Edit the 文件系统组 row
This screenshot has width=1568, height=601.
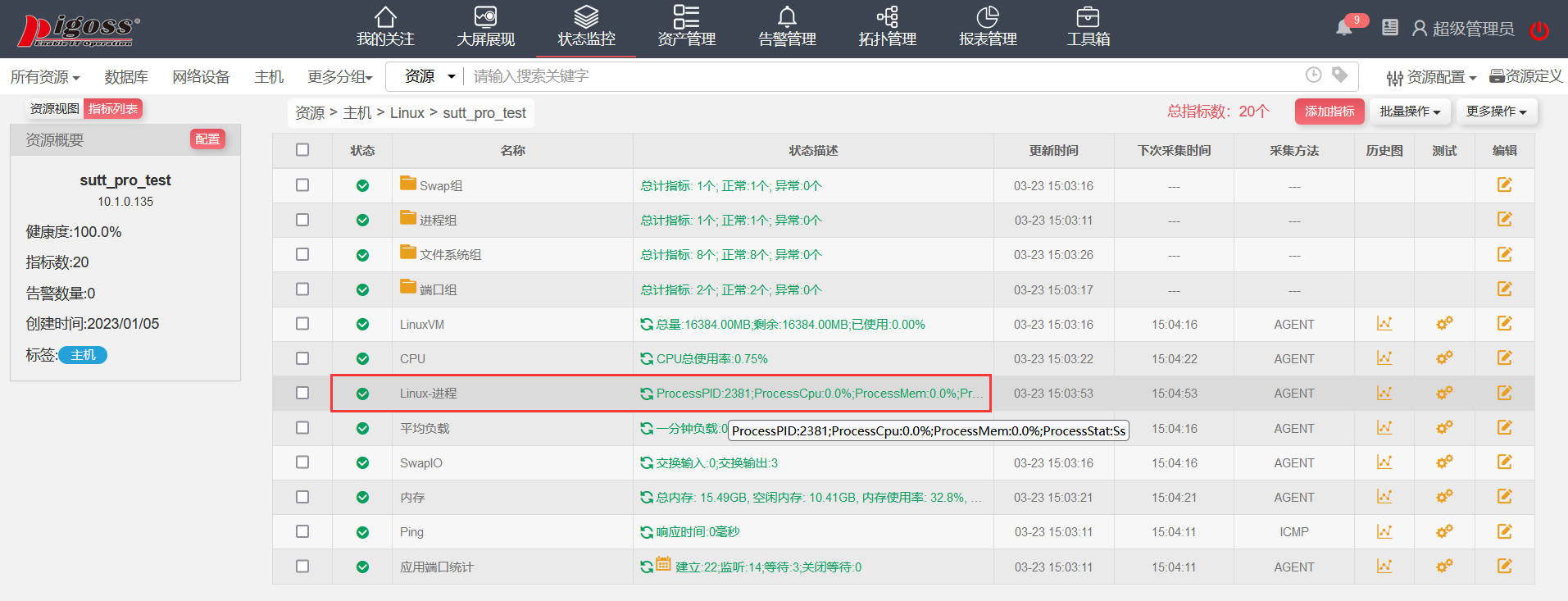1505,255
